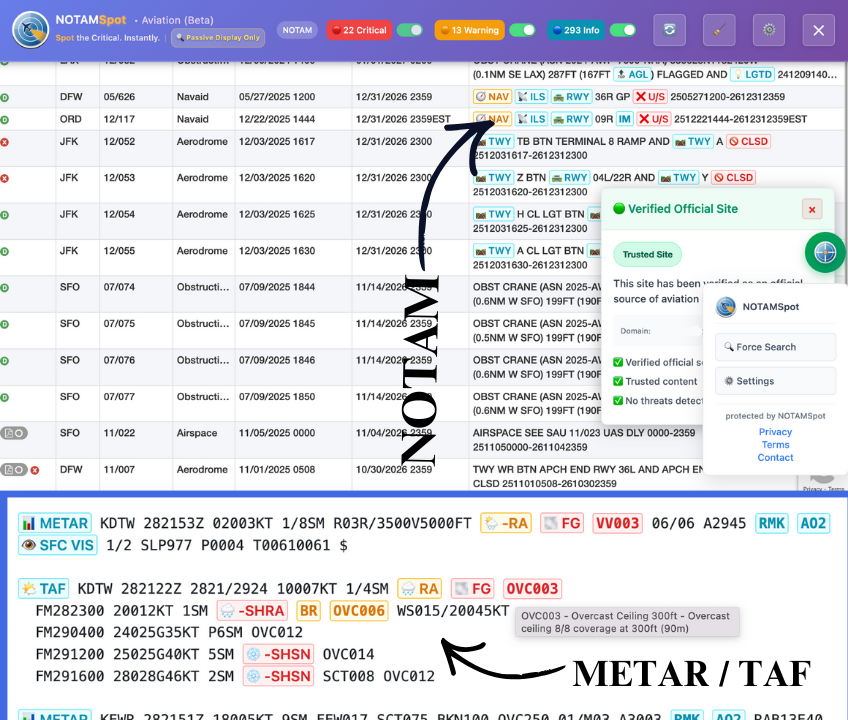Click the floating NOTAMSpot globe target icon
Screen dimensions: 848x720
824,253
